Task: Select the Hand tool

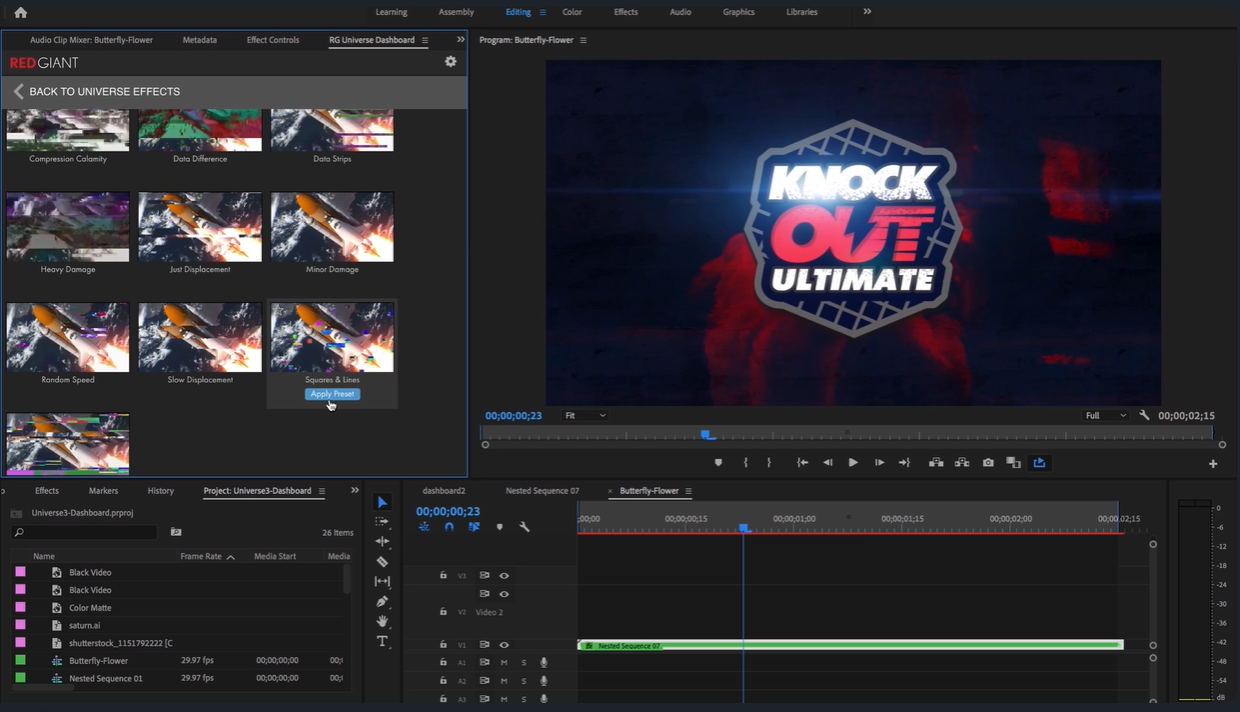Action: tap(382, 621)
